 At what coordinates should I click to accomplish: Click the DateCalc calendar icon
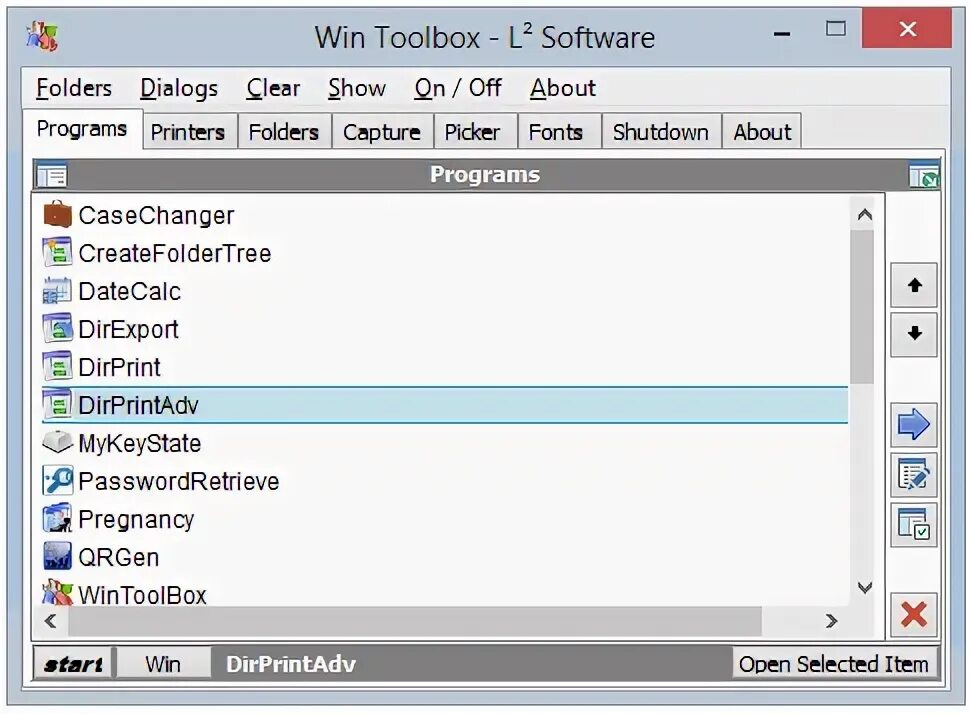pyautogui.click(x=58, y=291)
